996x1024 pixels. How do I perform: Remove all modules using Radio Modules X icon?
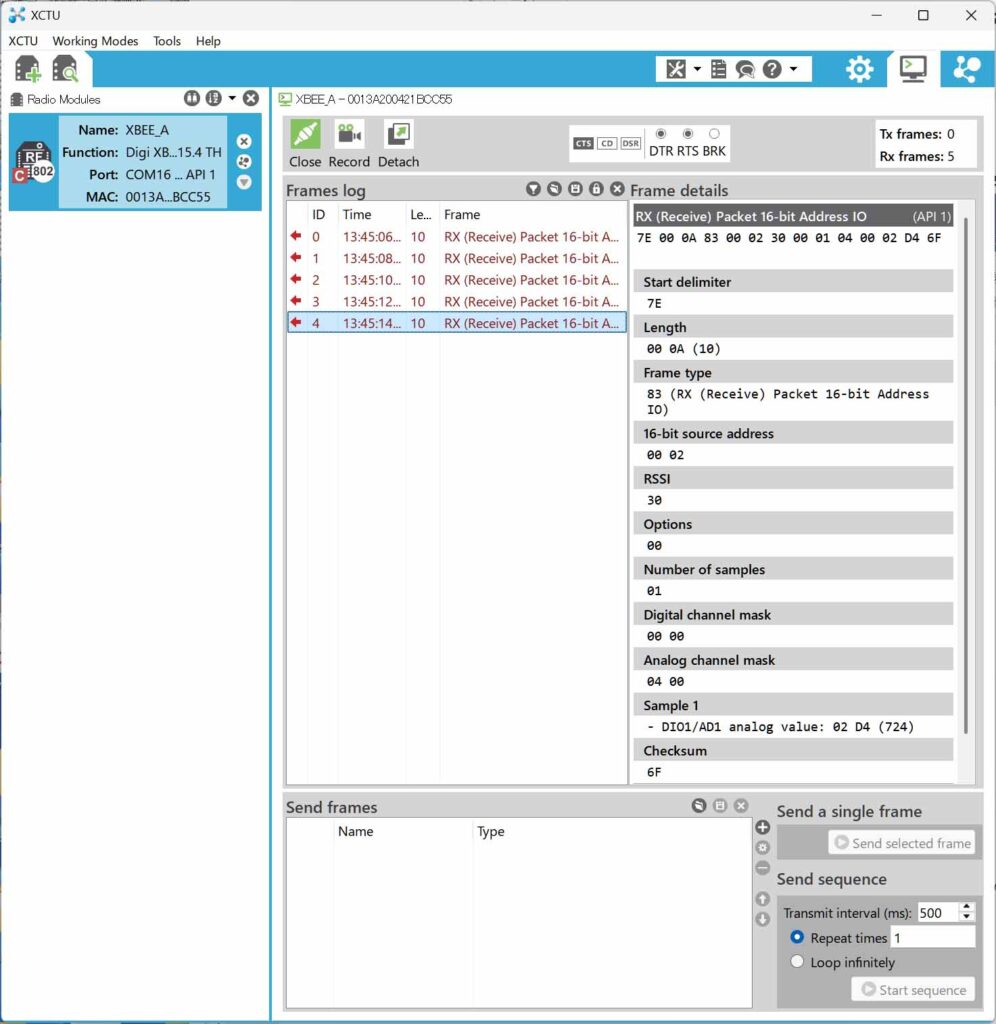251,99
